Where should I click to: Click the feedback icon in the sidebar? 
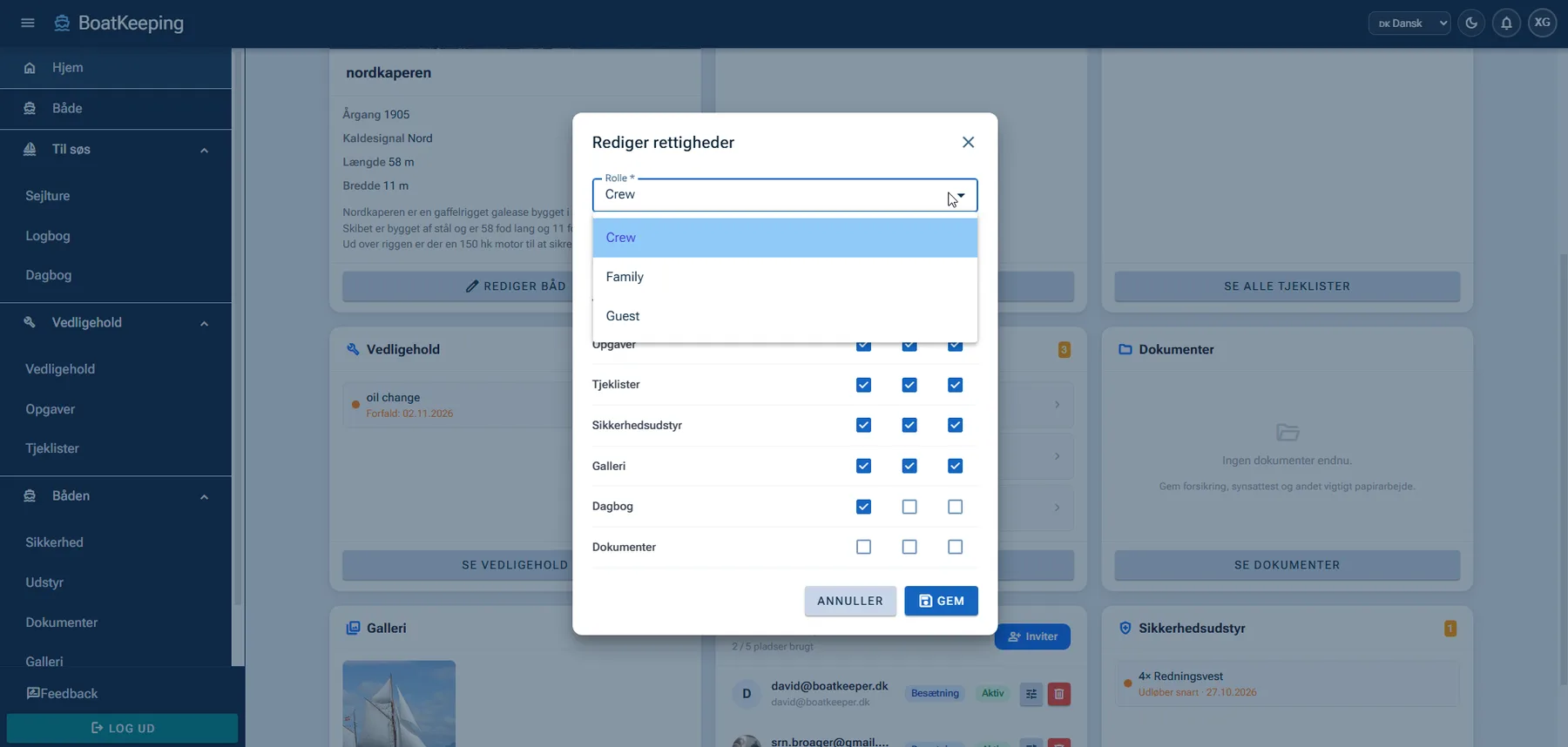tap(33, 693)
